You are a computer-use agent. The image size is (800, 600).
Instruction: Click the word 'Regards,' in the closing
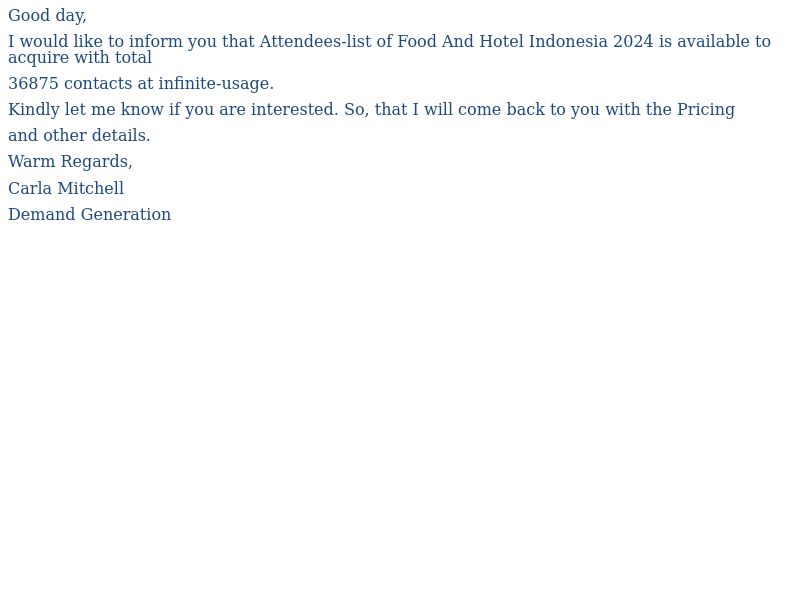(x=96, y=162)
